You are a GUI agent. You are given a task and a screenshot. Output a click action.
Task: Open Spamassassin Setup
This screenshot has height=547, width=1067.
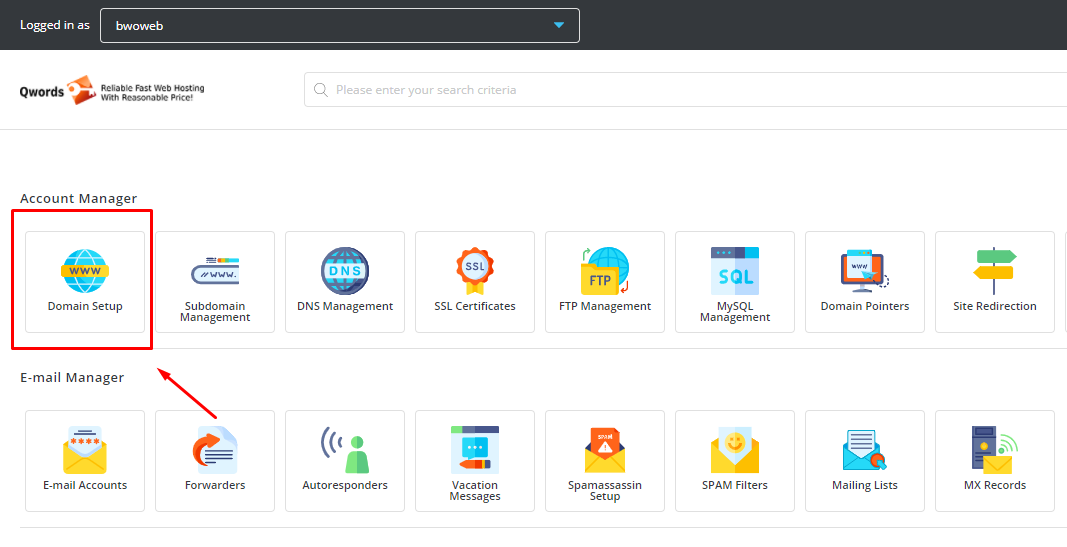pos(605,460)
